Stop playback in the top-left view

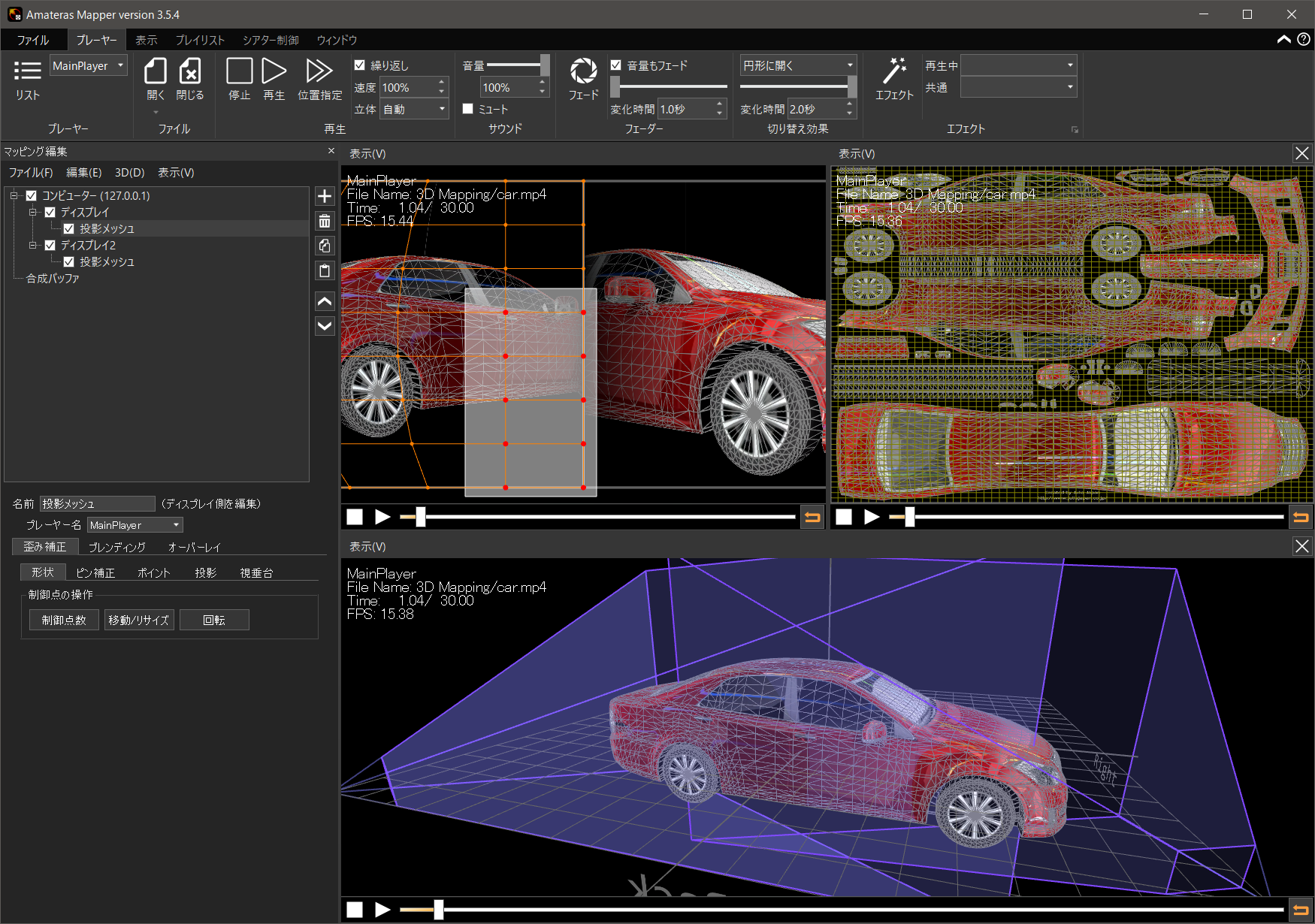click(x=355, y=517)
